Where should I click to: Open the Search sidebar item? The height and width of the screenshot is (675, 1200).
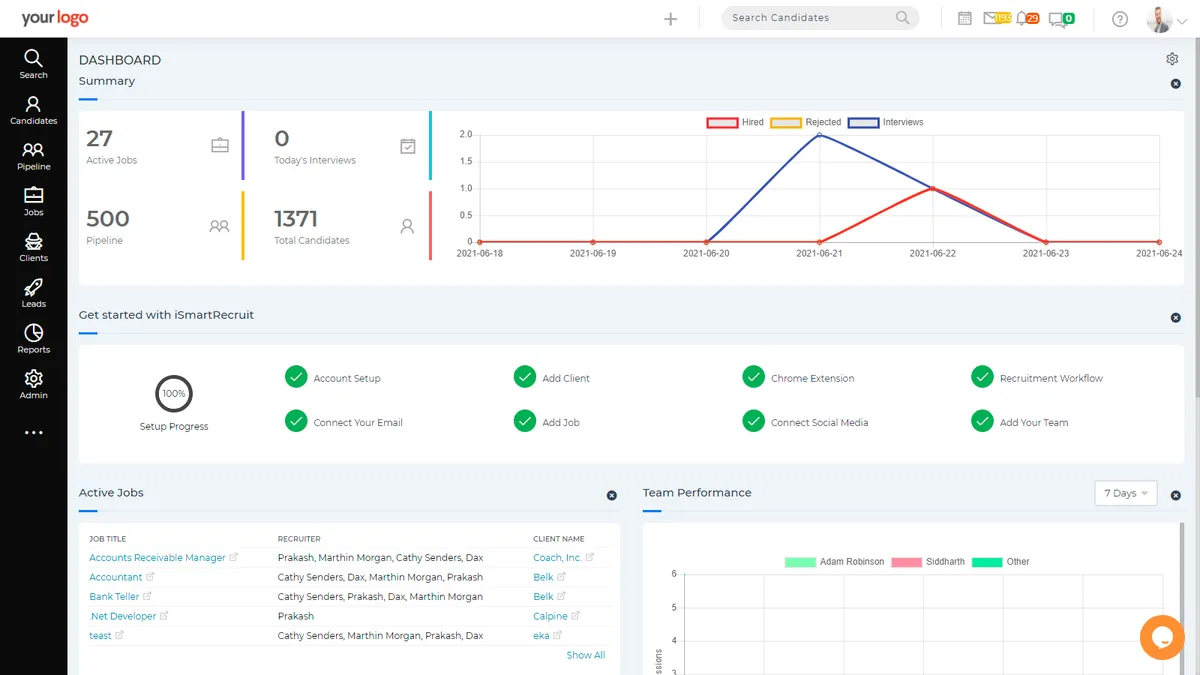click(33, 63)
